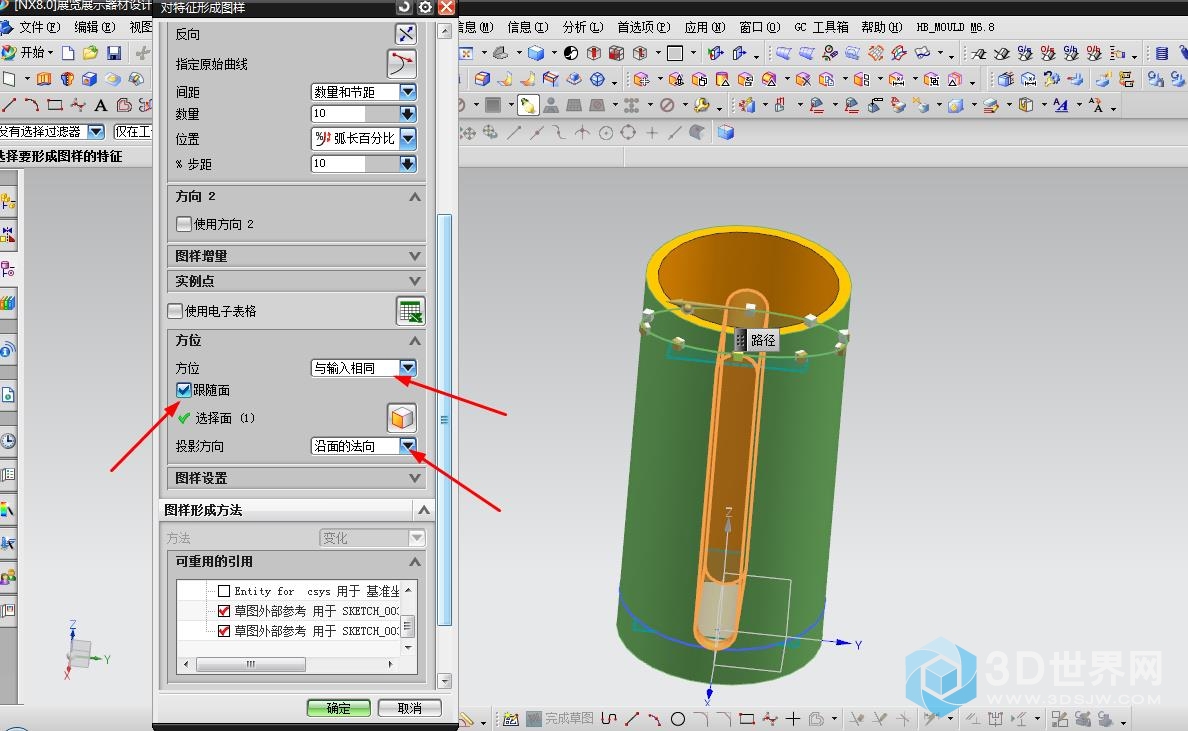Click the highlighted light bulb icon
This screenshot has width=1188, height=731.
click(528, 105)
